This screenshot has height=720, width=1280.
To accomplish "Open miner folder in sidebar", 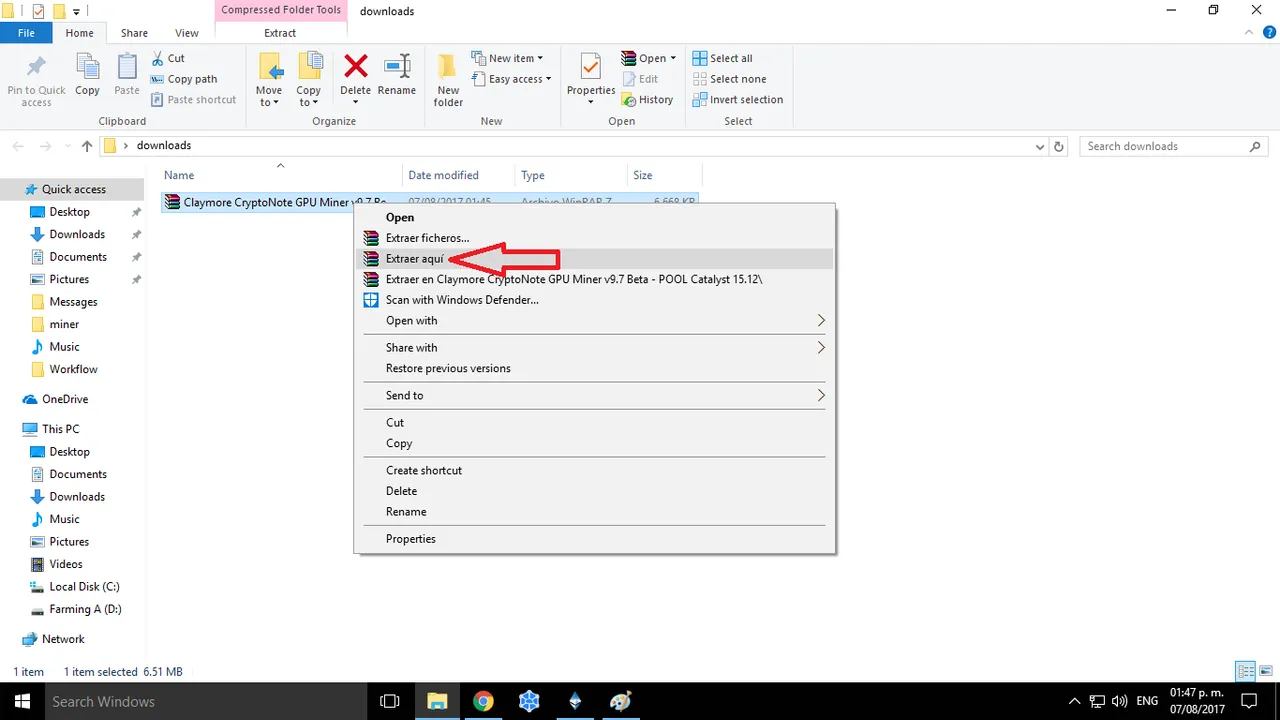I will tap(64, 324).
